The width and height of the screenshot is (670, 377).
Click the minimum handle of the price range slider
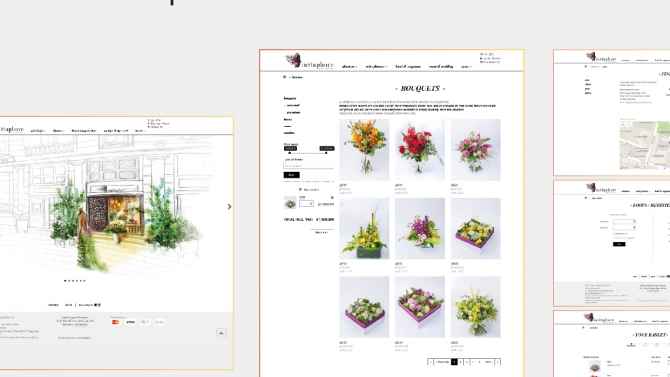[290, 153]
